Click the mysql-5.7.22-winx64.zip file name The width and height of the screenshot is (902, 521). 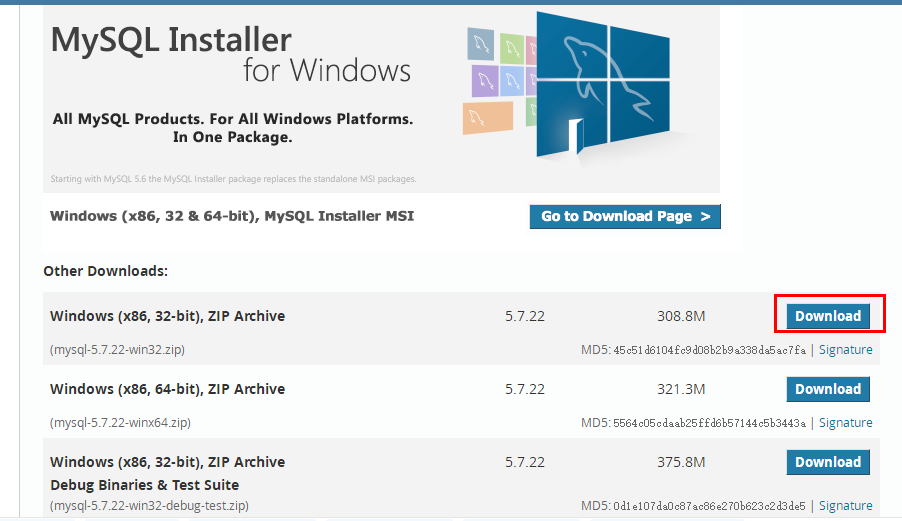pyautogui.click(x=120, y=423)
